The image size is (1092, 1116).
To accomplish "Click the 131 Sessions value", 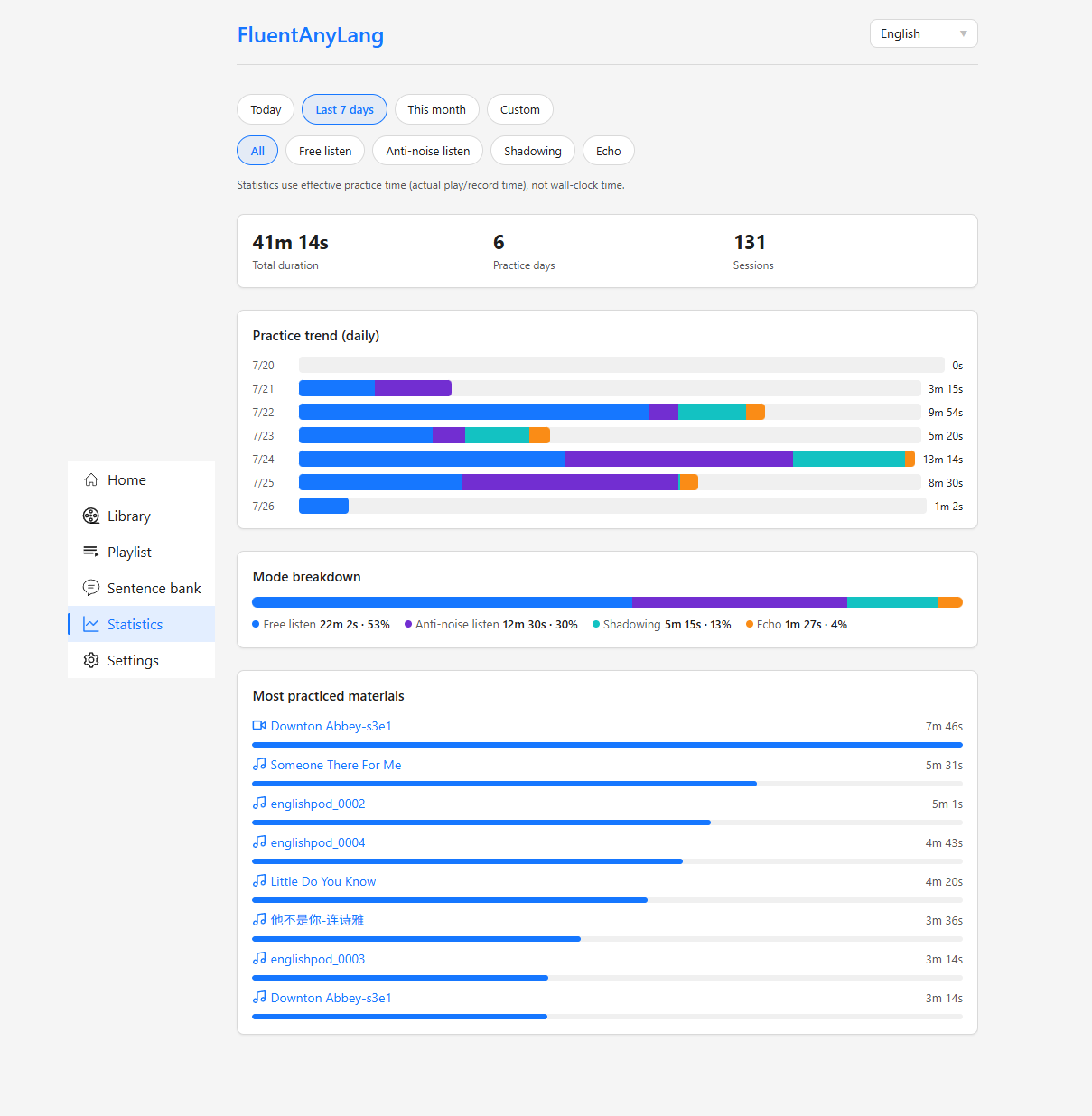I will [x=750, y=242].
